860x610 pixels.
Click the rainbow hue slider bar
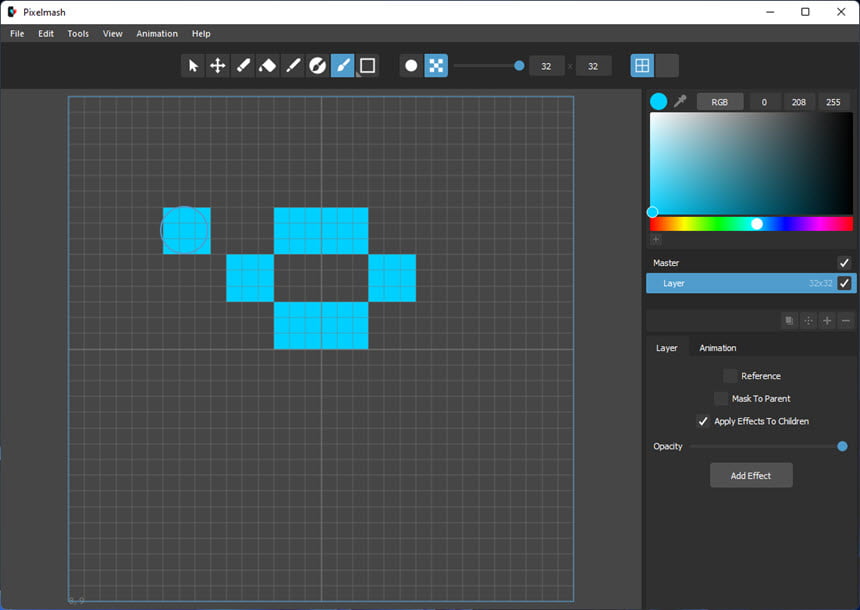pyautogui.click(x=751, y=224)
